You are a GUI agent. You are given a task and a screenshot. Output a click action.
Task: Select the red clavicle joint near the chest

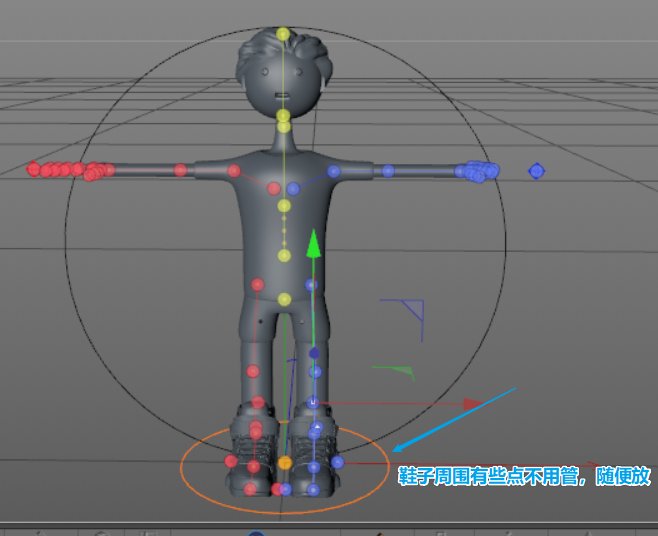[x=274, y=188]
